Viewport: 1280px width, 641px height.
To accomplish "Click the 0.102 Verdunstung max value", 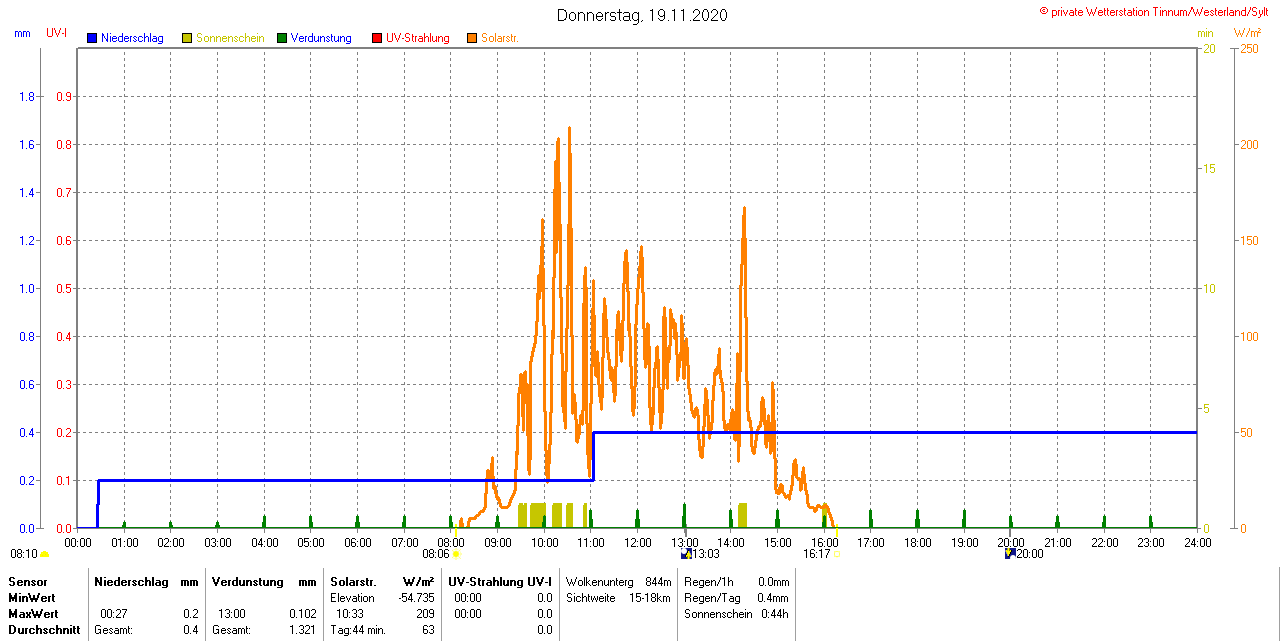I will tap(302, 614).
